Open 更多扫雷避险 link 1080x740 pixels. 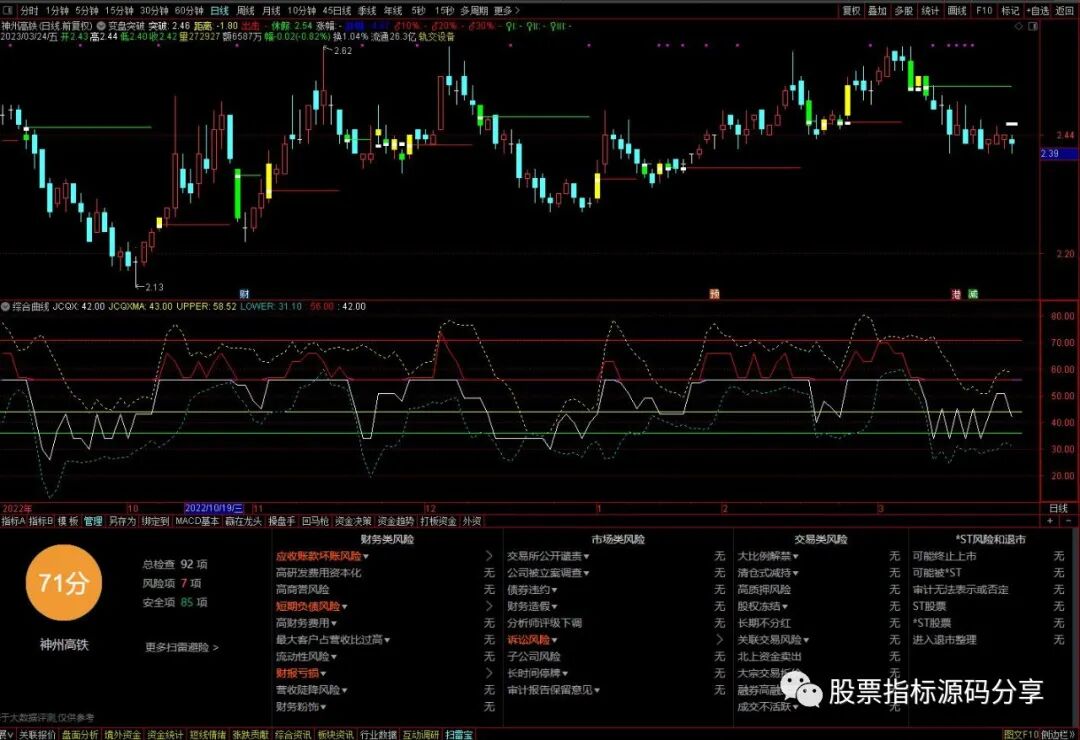[182, 647]
